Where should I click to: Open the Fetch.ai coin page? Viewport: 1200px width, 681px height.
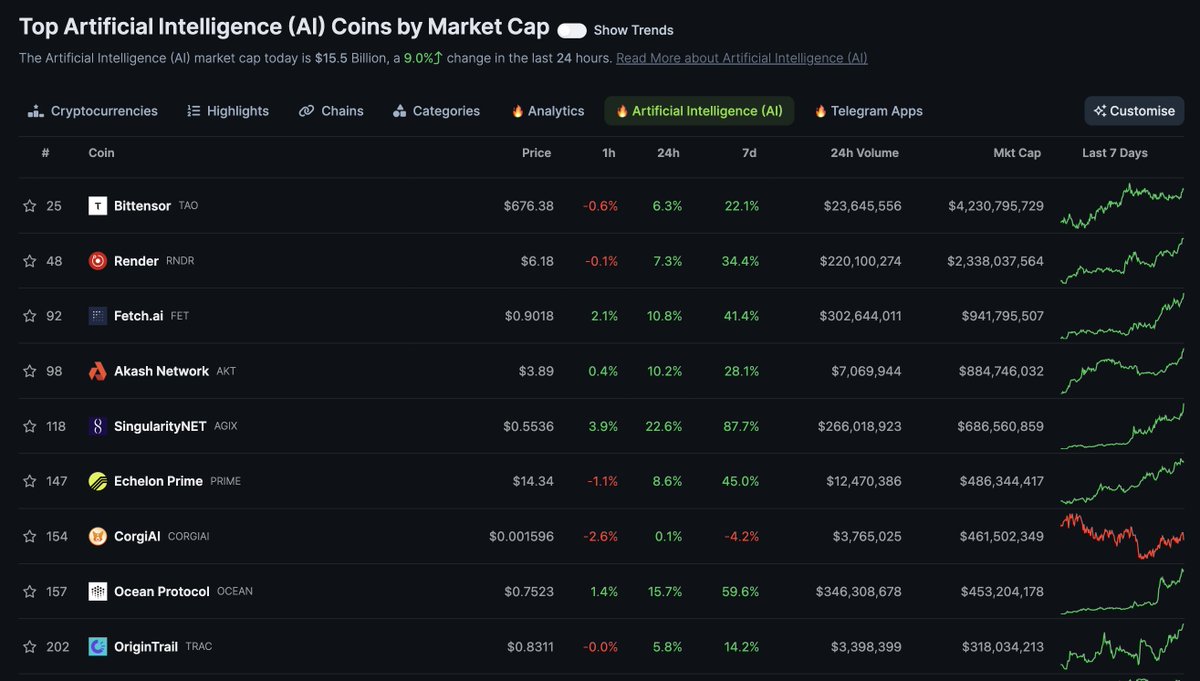pyautogui.click(x=139, y=316)
